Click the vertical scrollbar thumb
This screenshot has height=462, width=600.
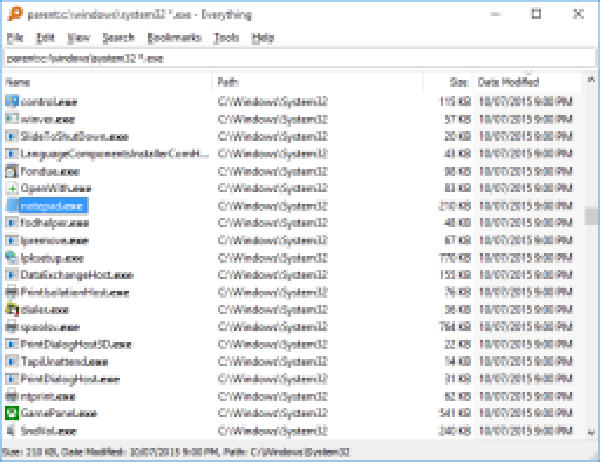pos(591,216)
